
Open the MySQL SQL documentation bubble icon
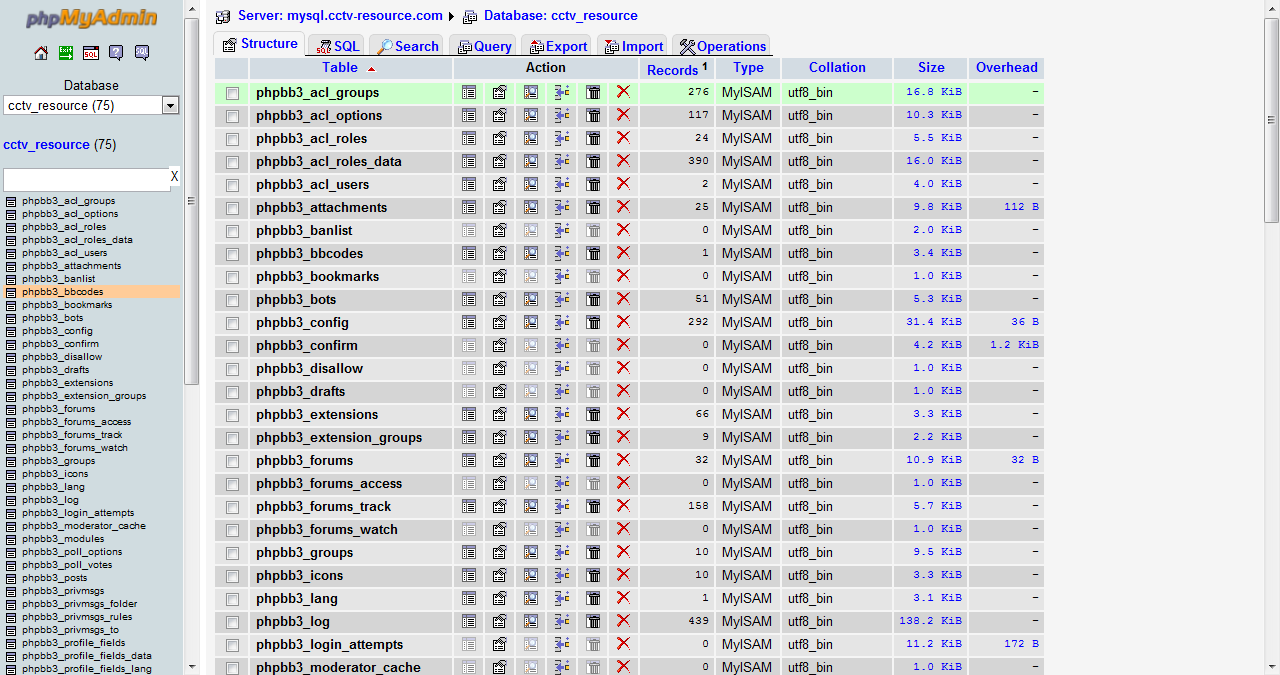click(142, 53)
